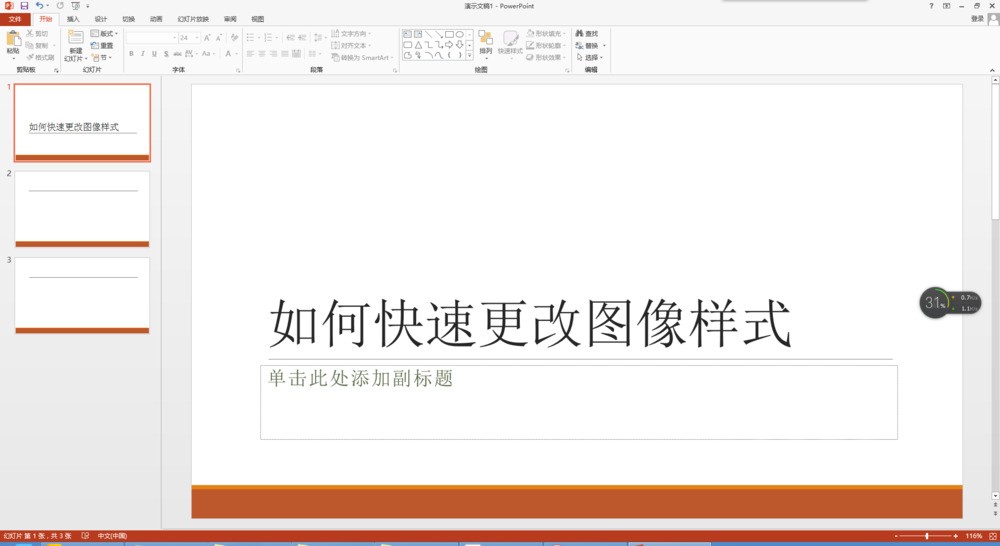Screen dimensions: 1000x546
Task: Click the File (文件) button
Action: [x=15, y=19]
